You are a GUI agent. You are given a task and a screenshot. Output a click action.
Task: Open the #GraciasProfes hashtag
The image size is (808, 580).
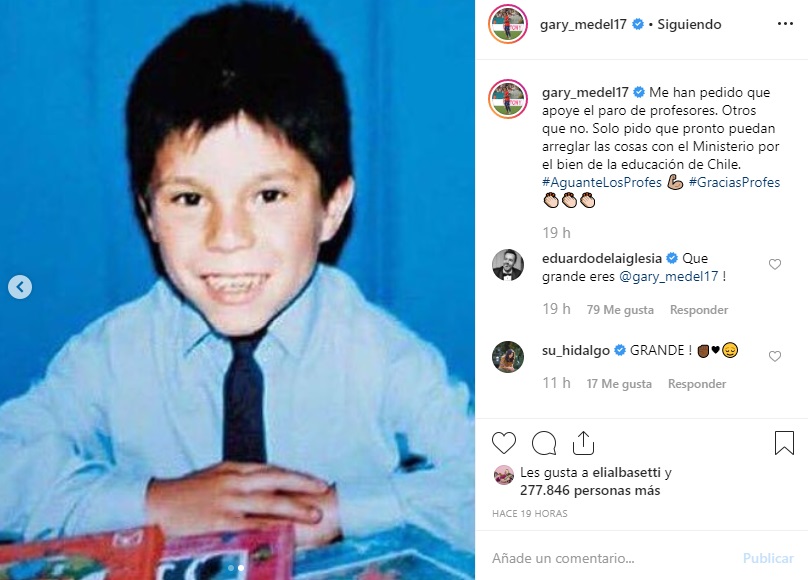pyautogui.click(x=734, y=182)
